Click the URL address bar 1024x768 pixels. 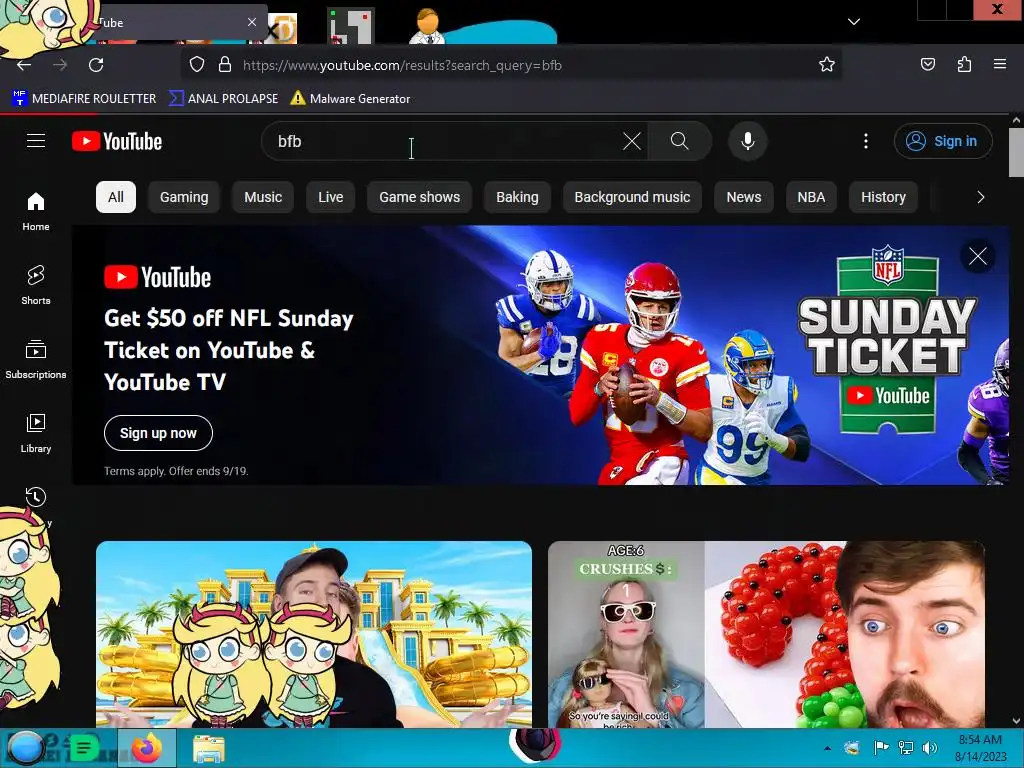(x=511, y=65)
